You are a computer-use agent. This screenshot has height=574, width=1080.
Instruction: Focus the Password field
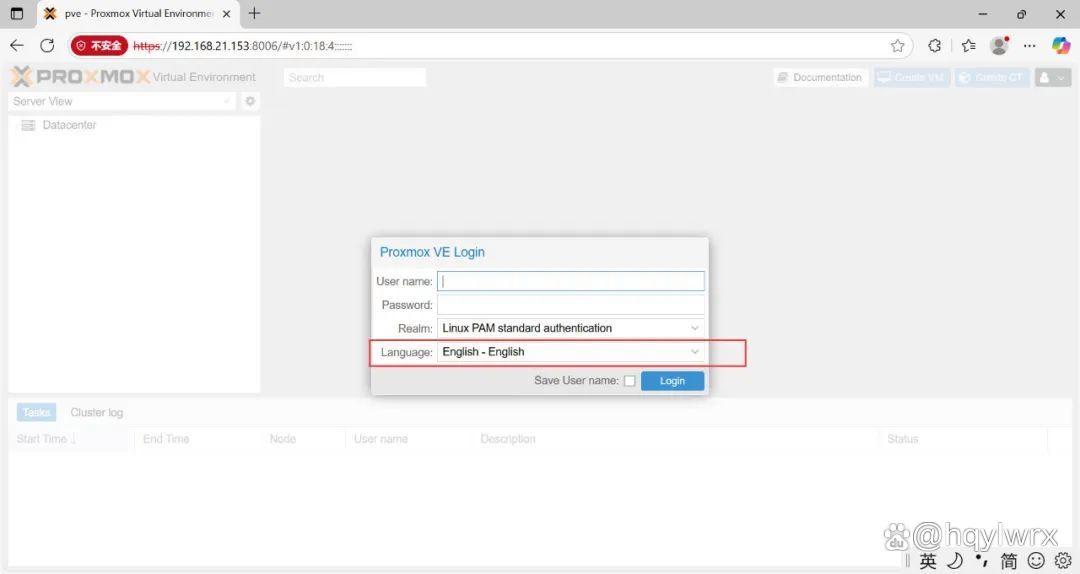pyautogui.click(x=570, y=305)
